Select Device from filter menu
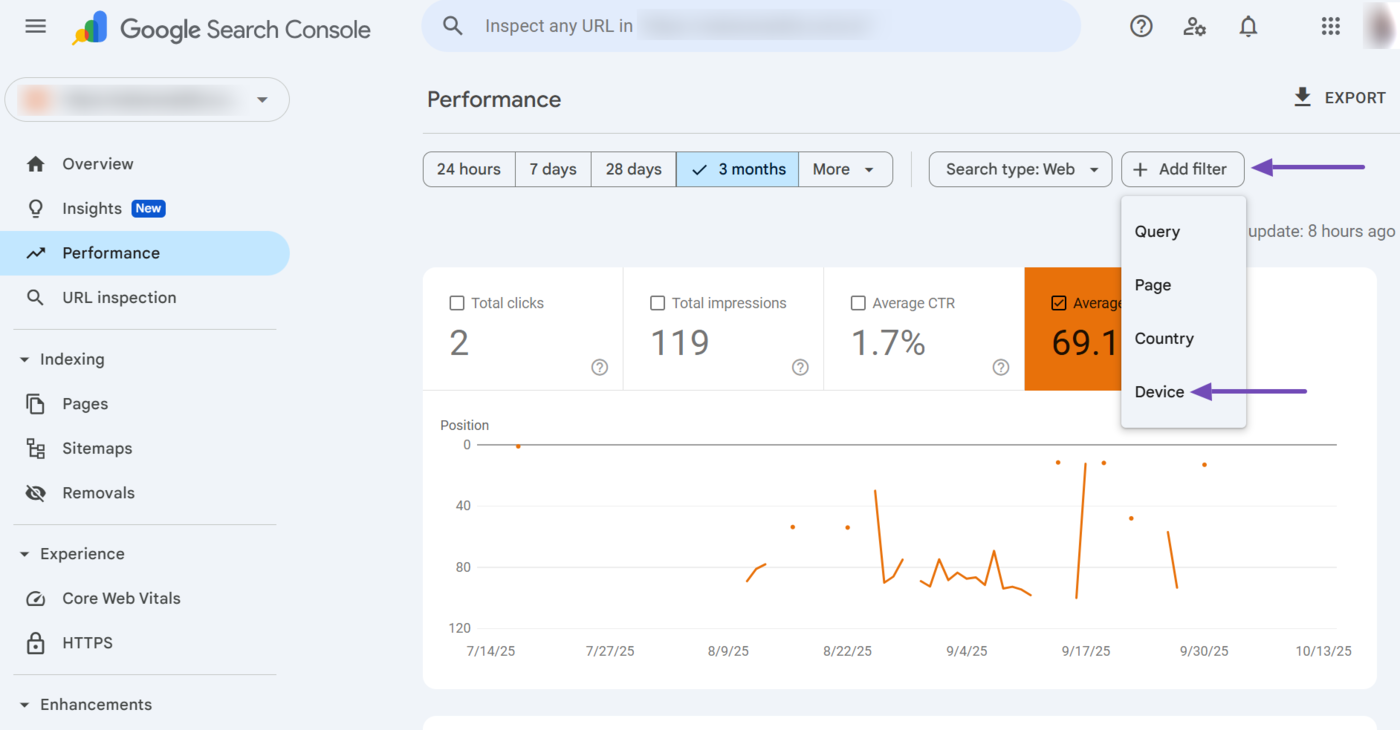The height and width of the screenshot is (730, 1400). coord(1159,392)
